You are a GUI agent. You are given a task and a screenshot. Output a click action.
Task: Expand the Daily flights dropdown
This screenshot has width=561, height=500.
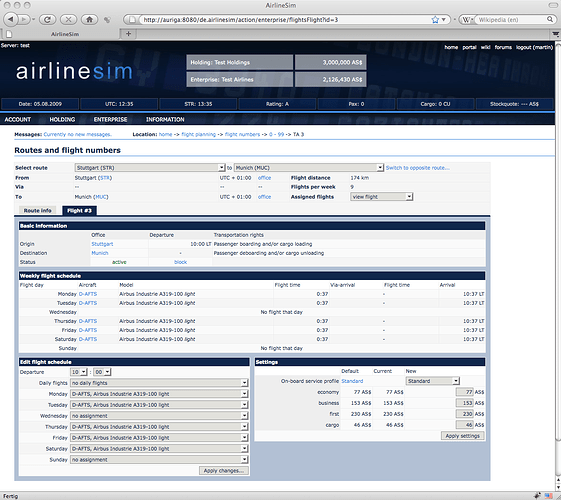[159, 383]
